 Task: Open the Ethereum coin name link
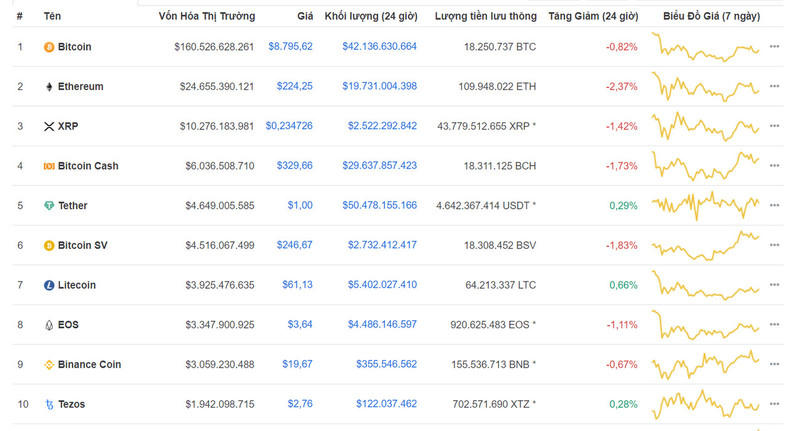81,87
